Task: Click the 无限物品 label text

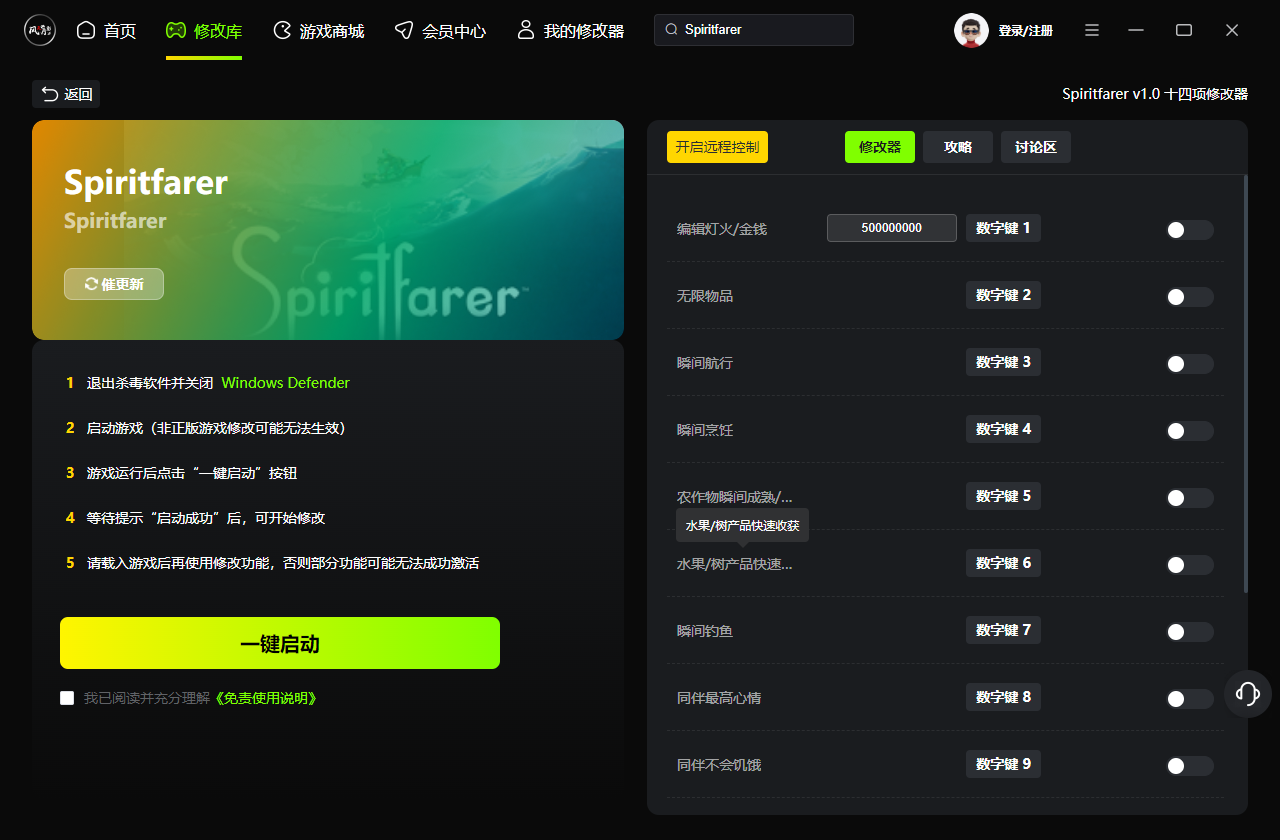Action: 705,296
